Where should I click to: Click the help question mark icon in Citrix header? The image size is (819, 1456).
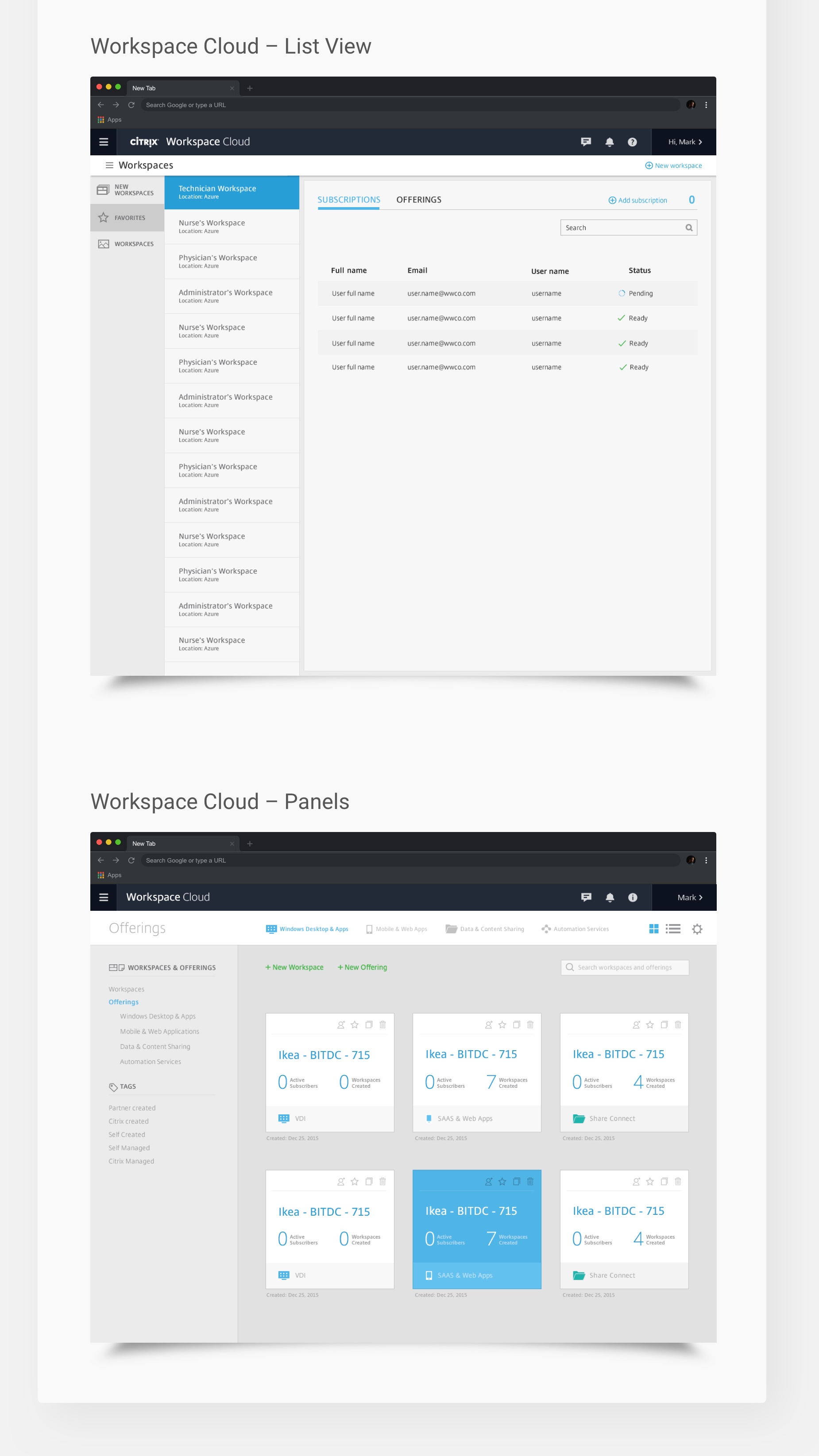point(632,143)
